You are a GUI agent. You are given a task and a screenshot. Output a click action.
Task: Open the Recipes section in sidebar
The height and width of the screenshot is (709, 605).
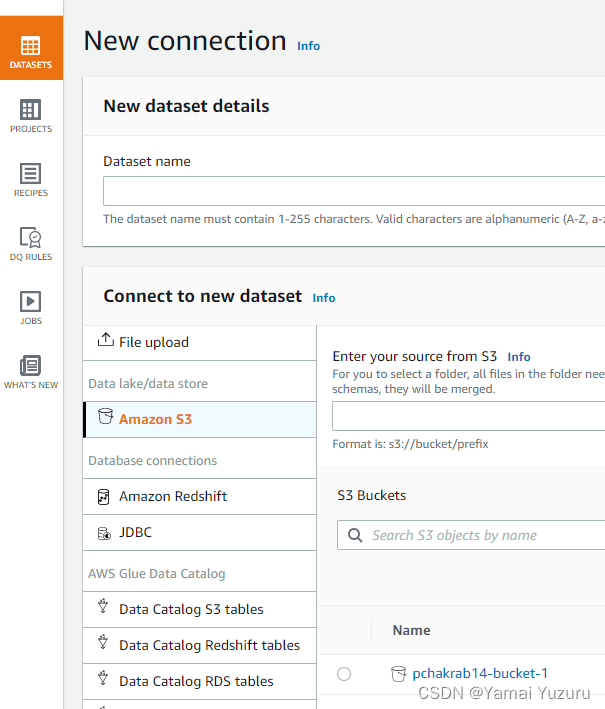point(31,180)
